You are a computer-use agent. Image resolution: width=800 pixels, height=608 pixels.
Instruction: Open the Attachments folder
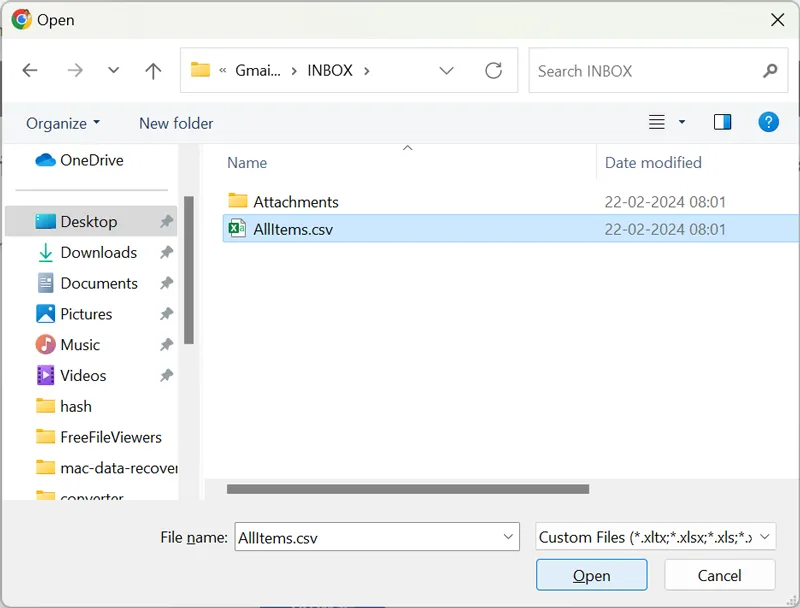pos(295,202)
